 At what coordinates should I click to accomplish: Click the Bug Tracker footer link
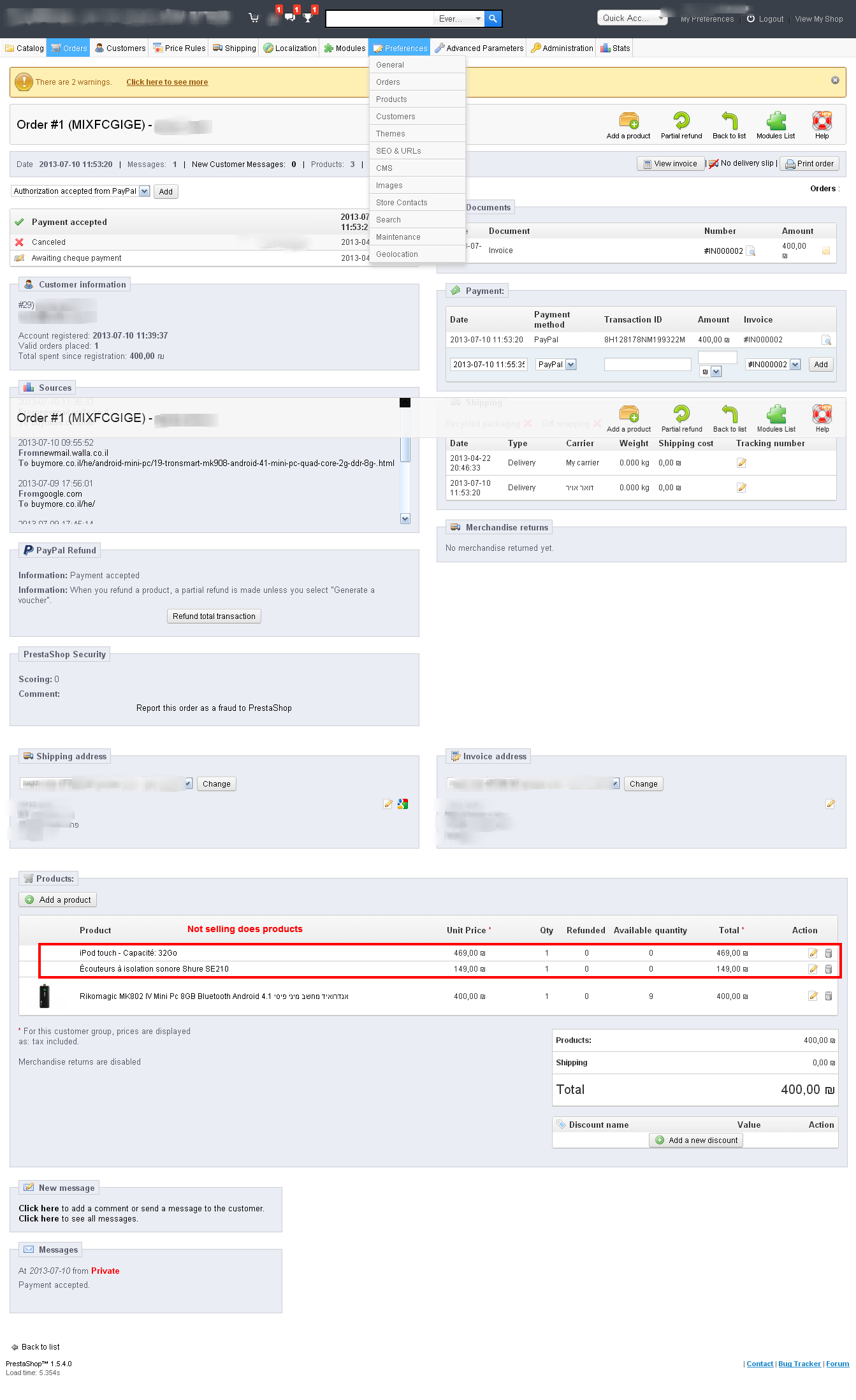point(799,1364)
